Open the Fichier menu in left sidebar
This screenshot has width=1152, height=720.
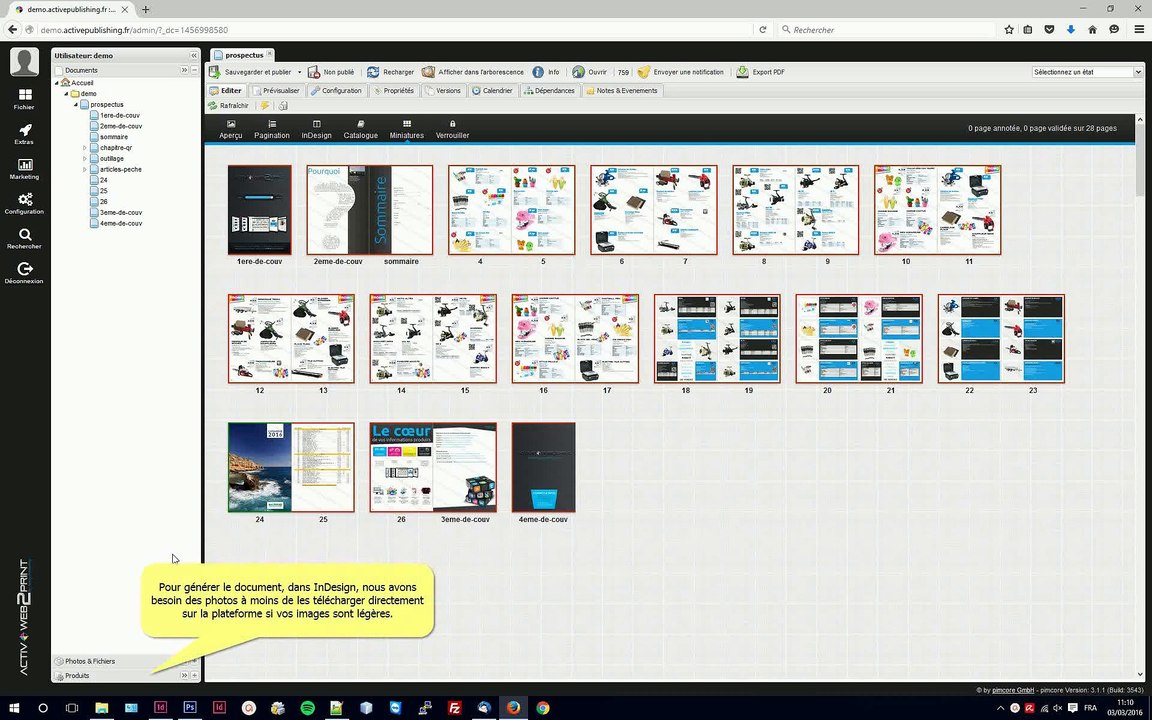[x=24, y=98]
